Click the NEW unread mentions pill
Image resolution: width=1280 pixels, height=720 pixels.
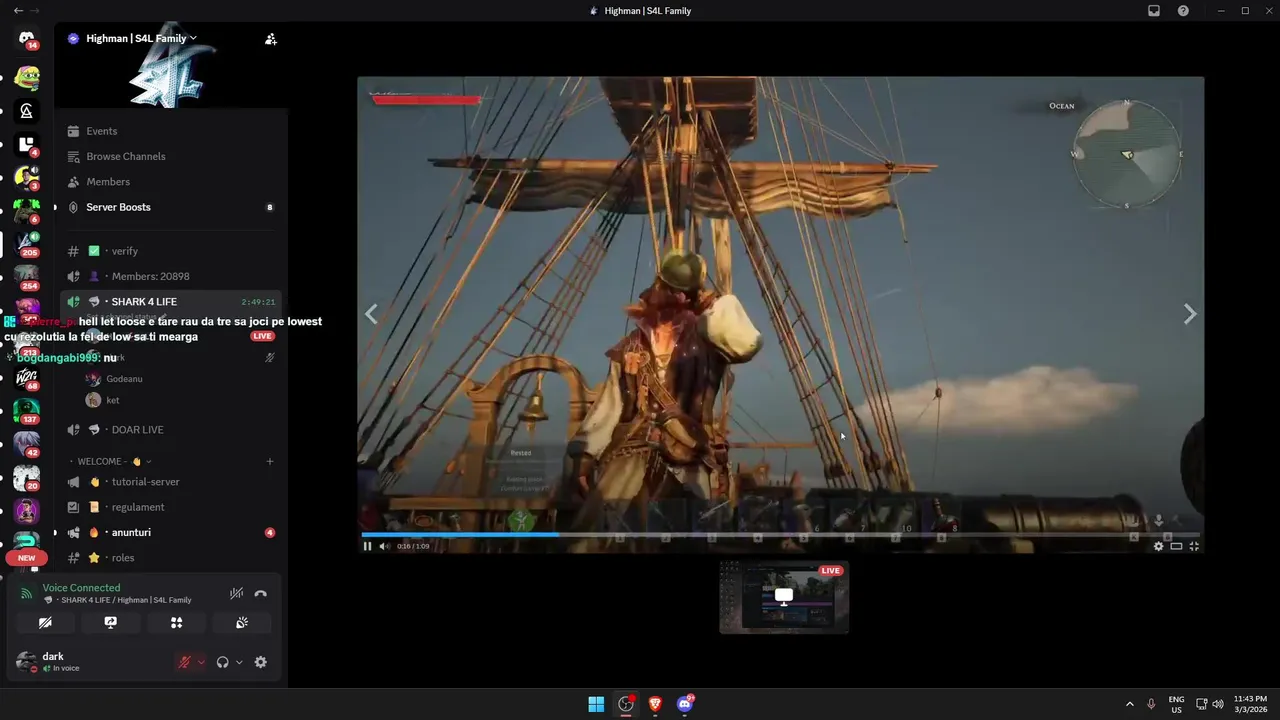pos(27,558)
